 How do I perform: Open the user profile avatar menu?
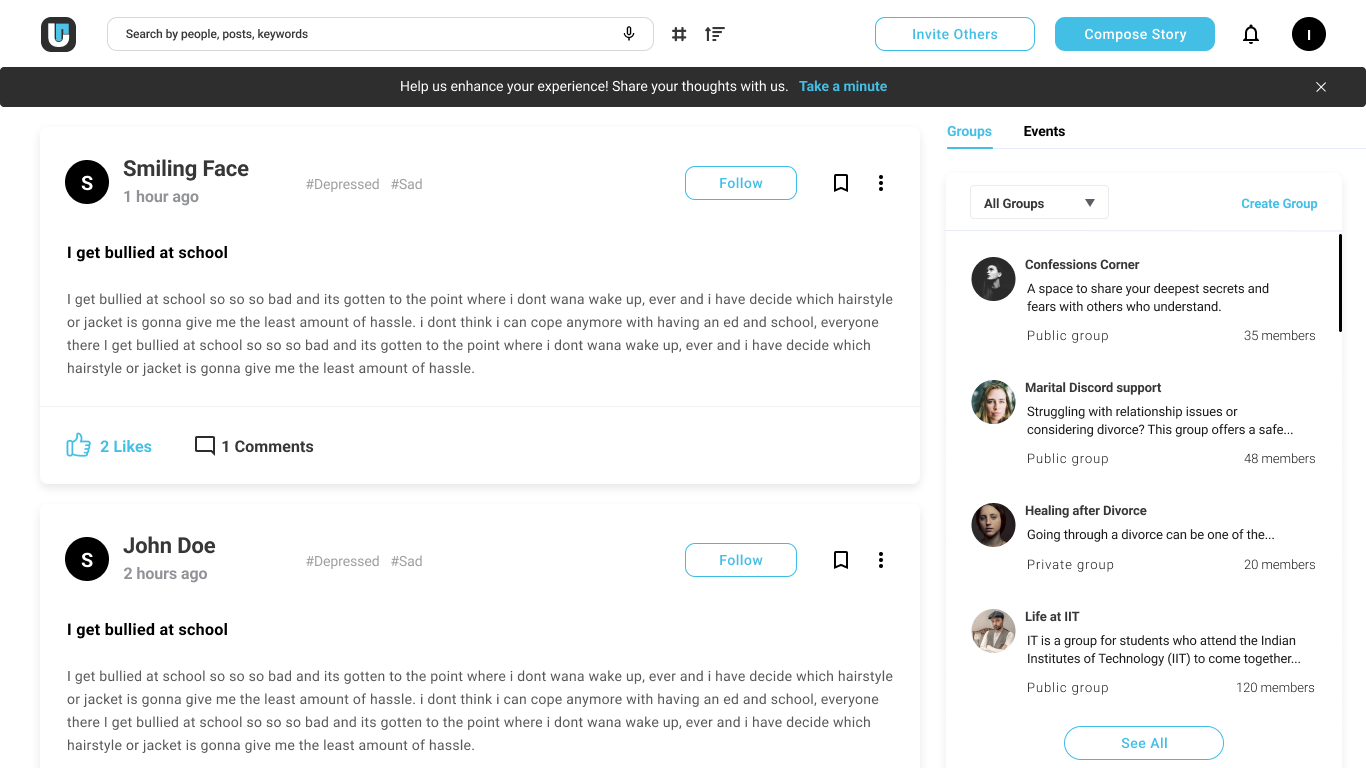tap(1309, 34)
